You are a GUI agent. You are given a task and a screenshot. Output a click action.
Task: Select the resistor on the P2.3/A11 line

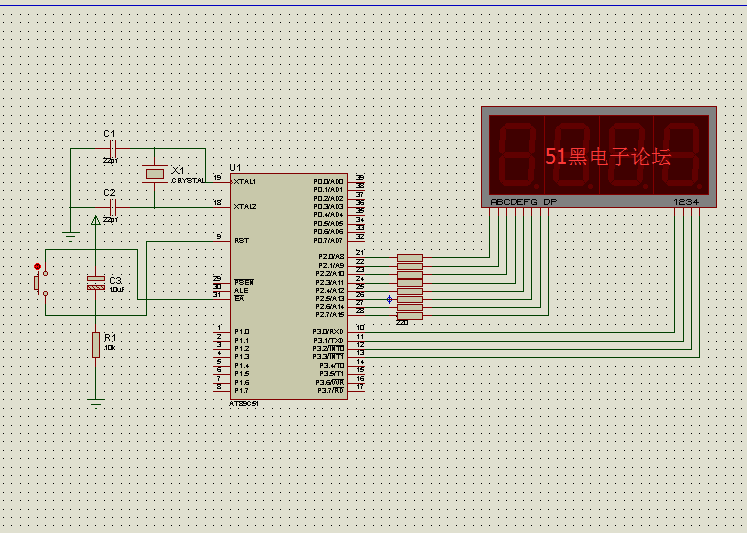tap(410, 282)
